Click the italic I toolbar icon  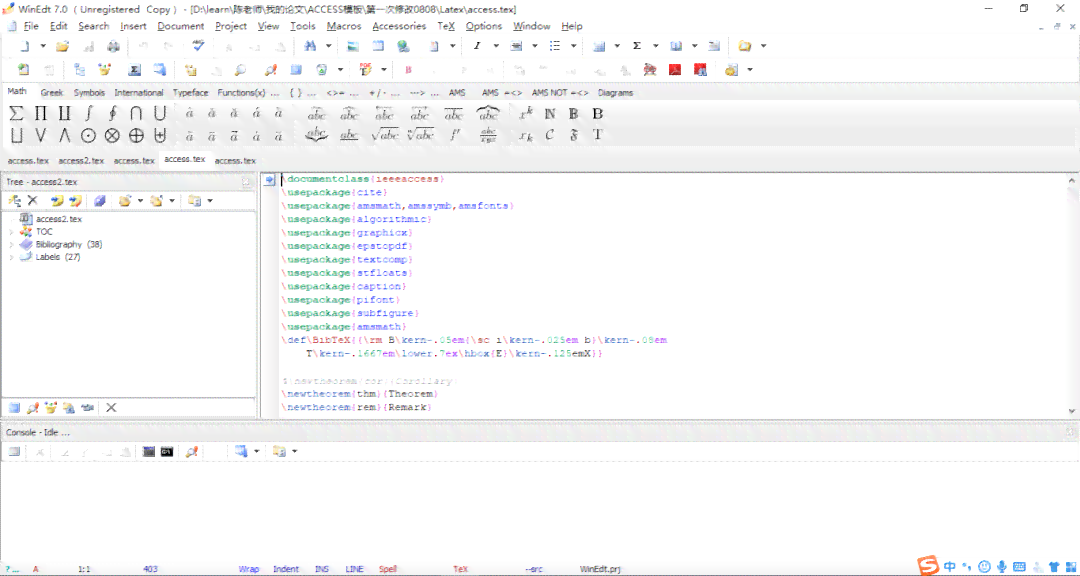pos(477,46)
